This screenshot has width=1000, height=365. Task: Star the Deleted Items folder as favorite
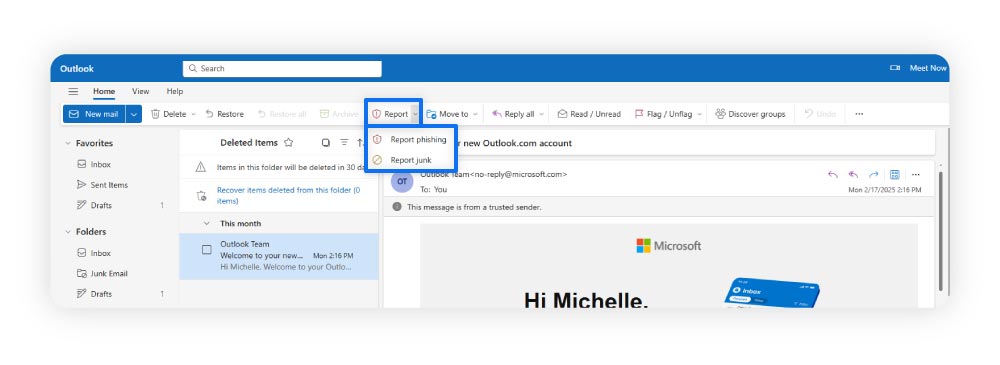tap(288, 143)
